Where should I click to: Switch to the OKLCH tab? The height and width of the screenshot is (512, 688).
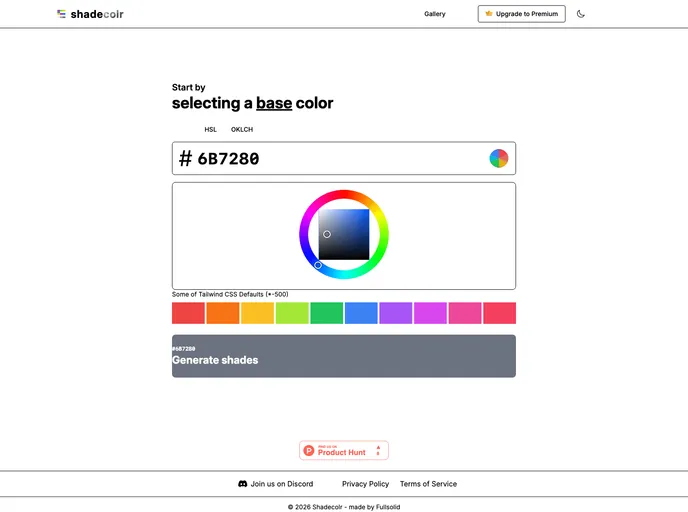[x=242, y=129]
